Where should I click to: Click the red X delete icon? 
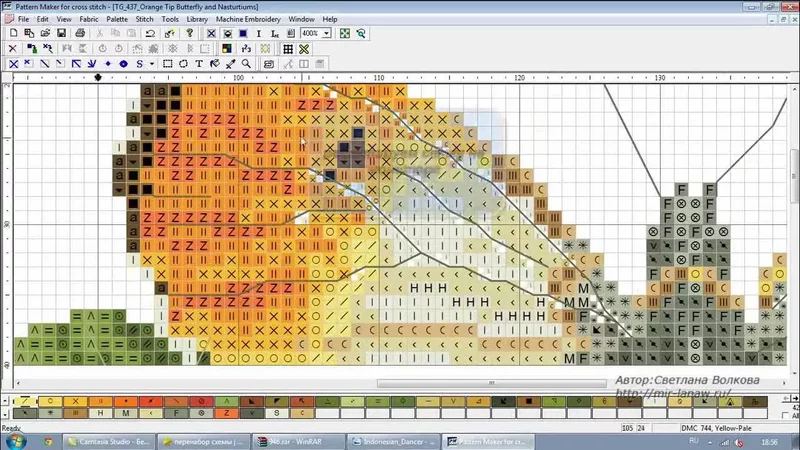(x=13, y=49)
